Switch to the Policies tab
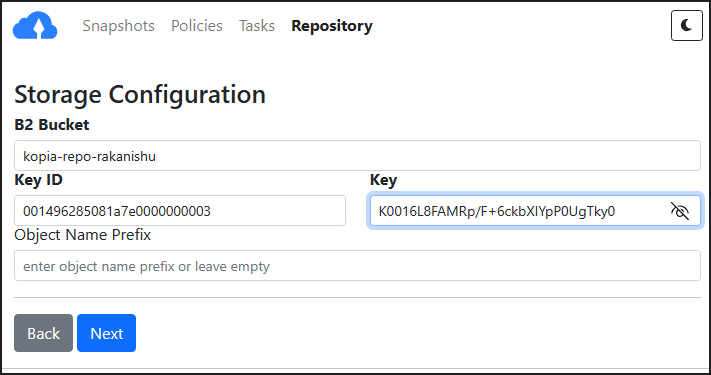The image size is (711, 375). [197, 26]
